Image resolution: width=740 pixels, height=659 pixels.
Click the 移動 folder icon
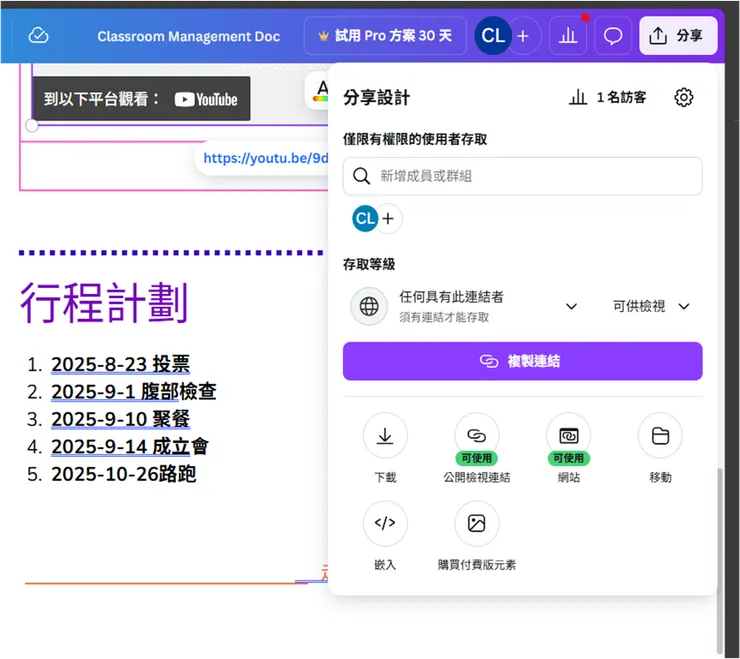pos(660,436)
